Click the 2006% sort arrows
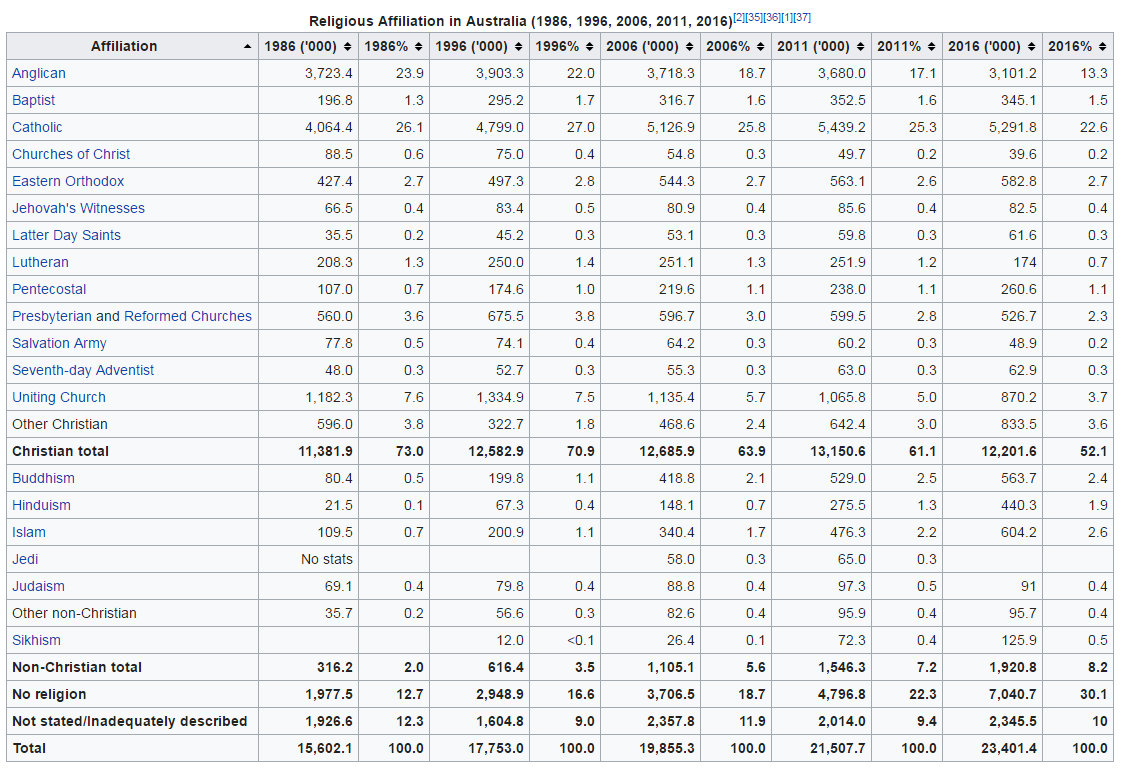Viewport: 1130px width, 771px height. click(x=759, y=47)
